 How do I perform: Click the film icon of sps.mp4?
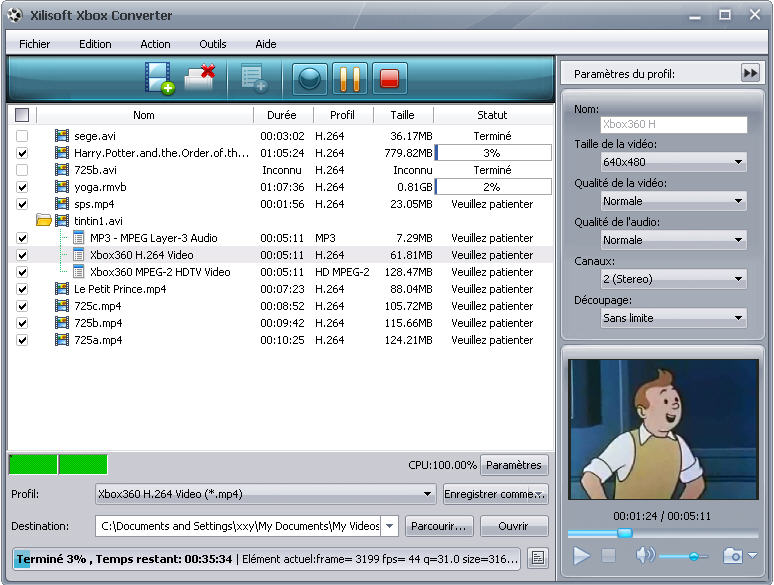click(62, 204)
